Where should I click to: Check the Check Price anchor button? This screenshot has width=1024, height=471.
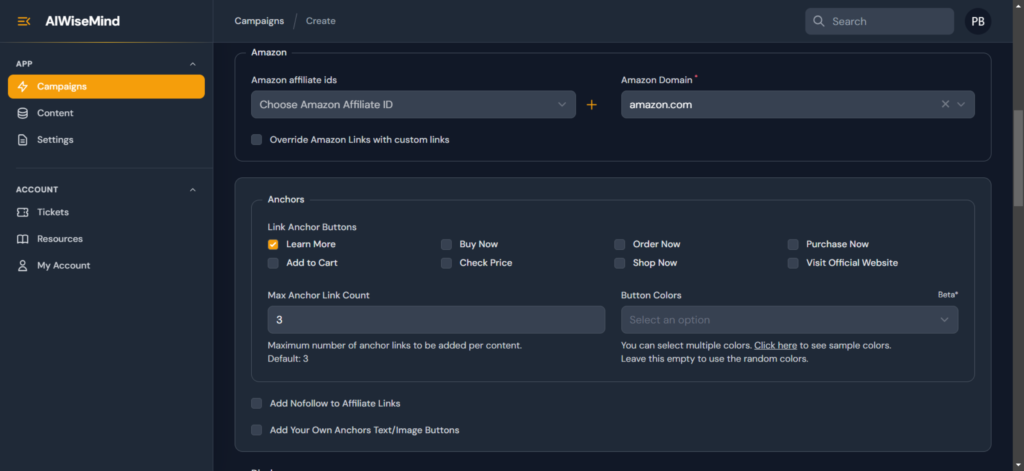(446, 263)
